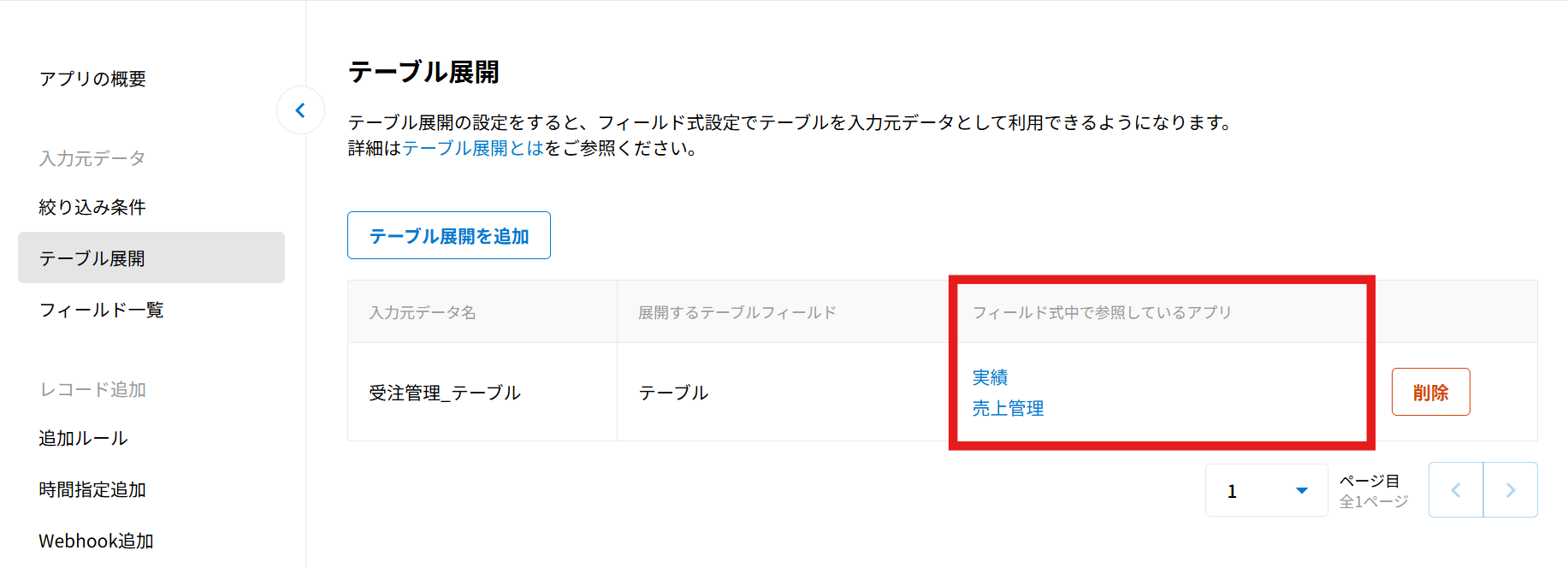Open フィールド一覧 in the sidebar
The image size is (1568, 568).
click(101, 310)
